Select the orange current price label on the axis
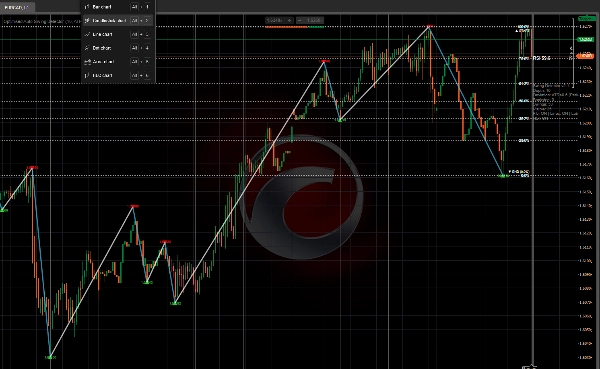600x369 pixels. 585,56
